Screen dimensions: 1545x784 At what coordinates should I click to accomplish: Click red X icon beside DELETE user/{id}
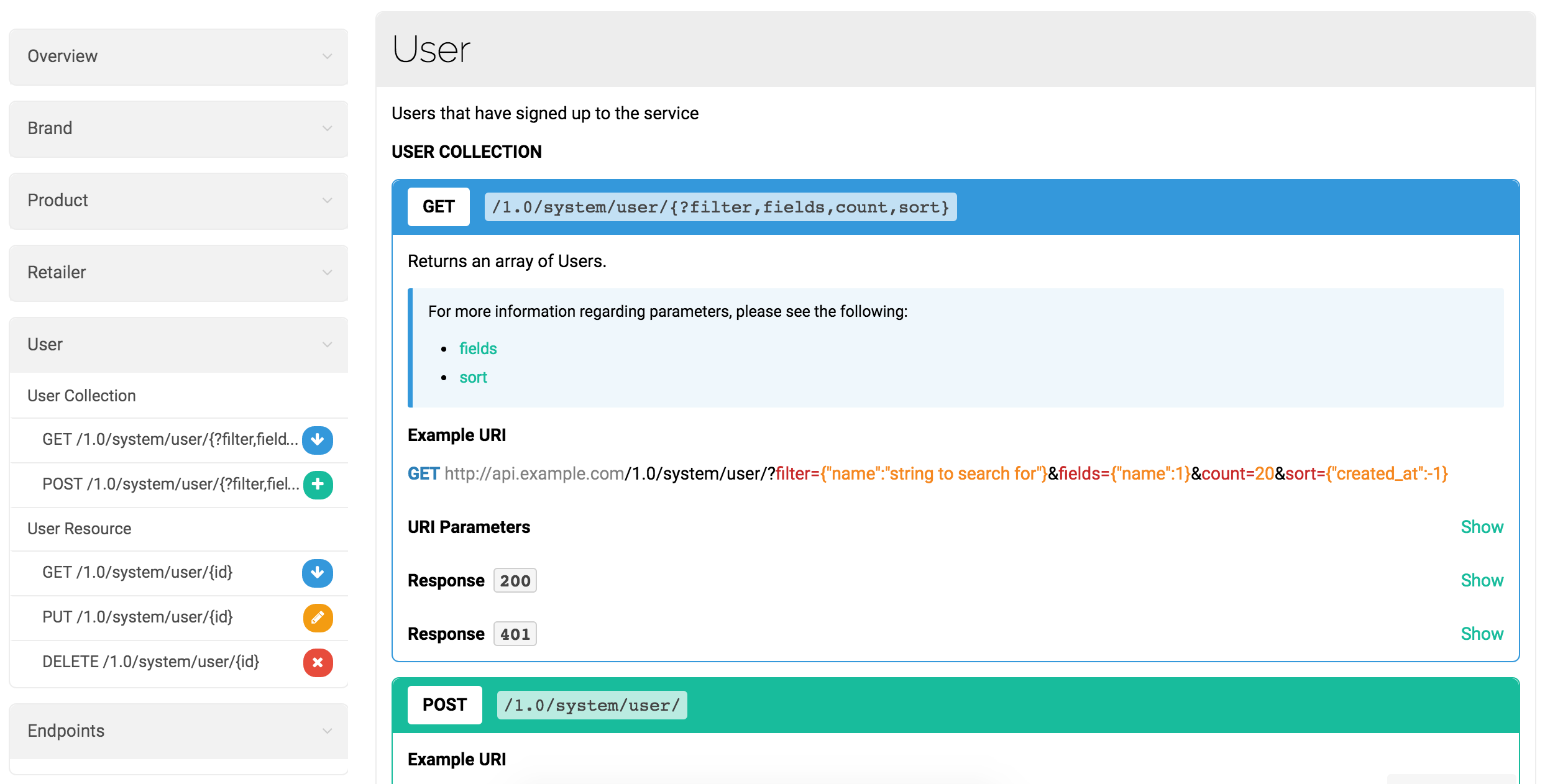click(317, 662)
